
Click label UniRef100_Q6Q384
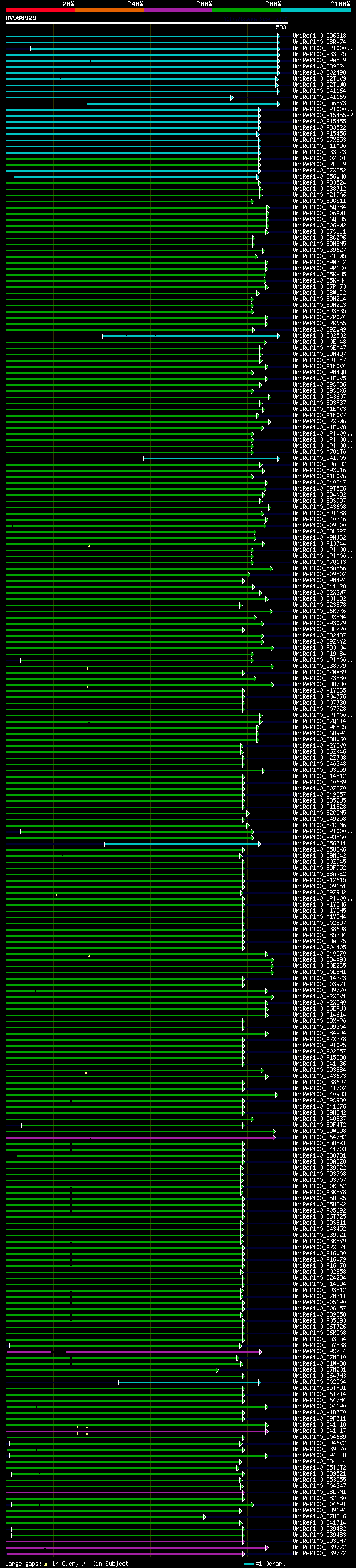319,207
